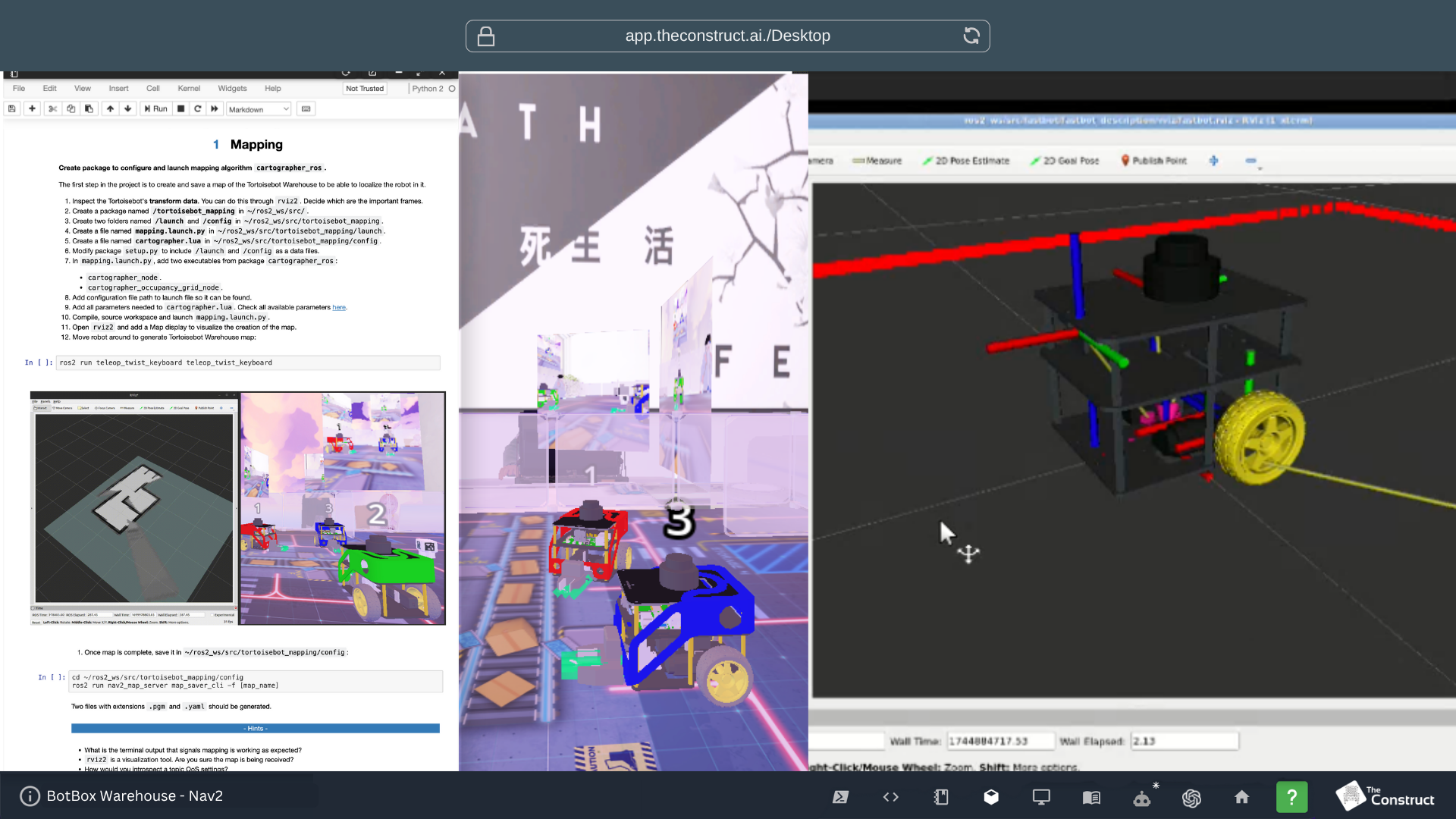Paste cells below with the clipboard icon
The width and height of the screenshot is (1456, 819).
pyautogui.click(x=89, y=109)
